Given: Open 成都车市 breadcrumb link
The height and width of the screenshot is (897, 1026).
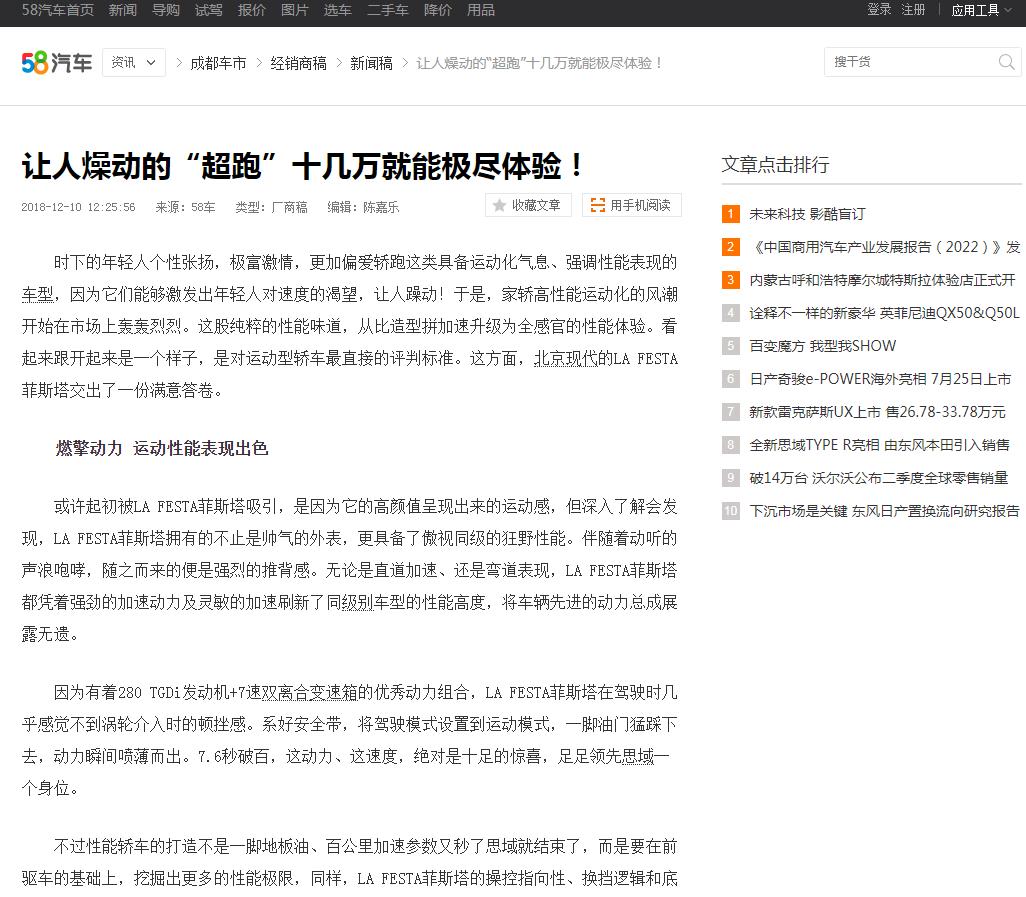Looking at the screenshot, I should point(218,63).
